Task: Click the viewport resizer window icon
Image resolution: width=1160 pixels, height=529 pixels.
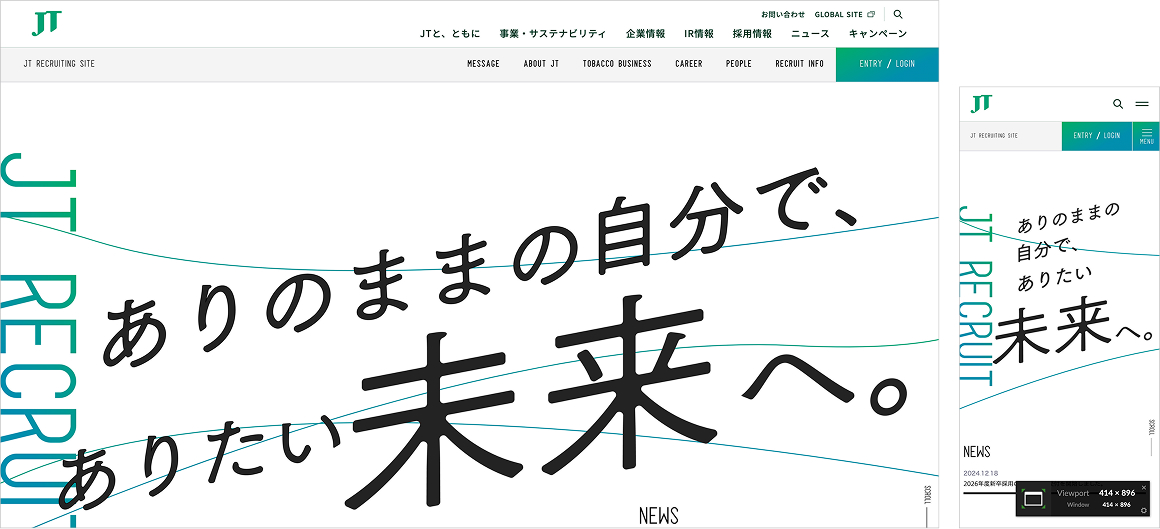Action: 1033,499
